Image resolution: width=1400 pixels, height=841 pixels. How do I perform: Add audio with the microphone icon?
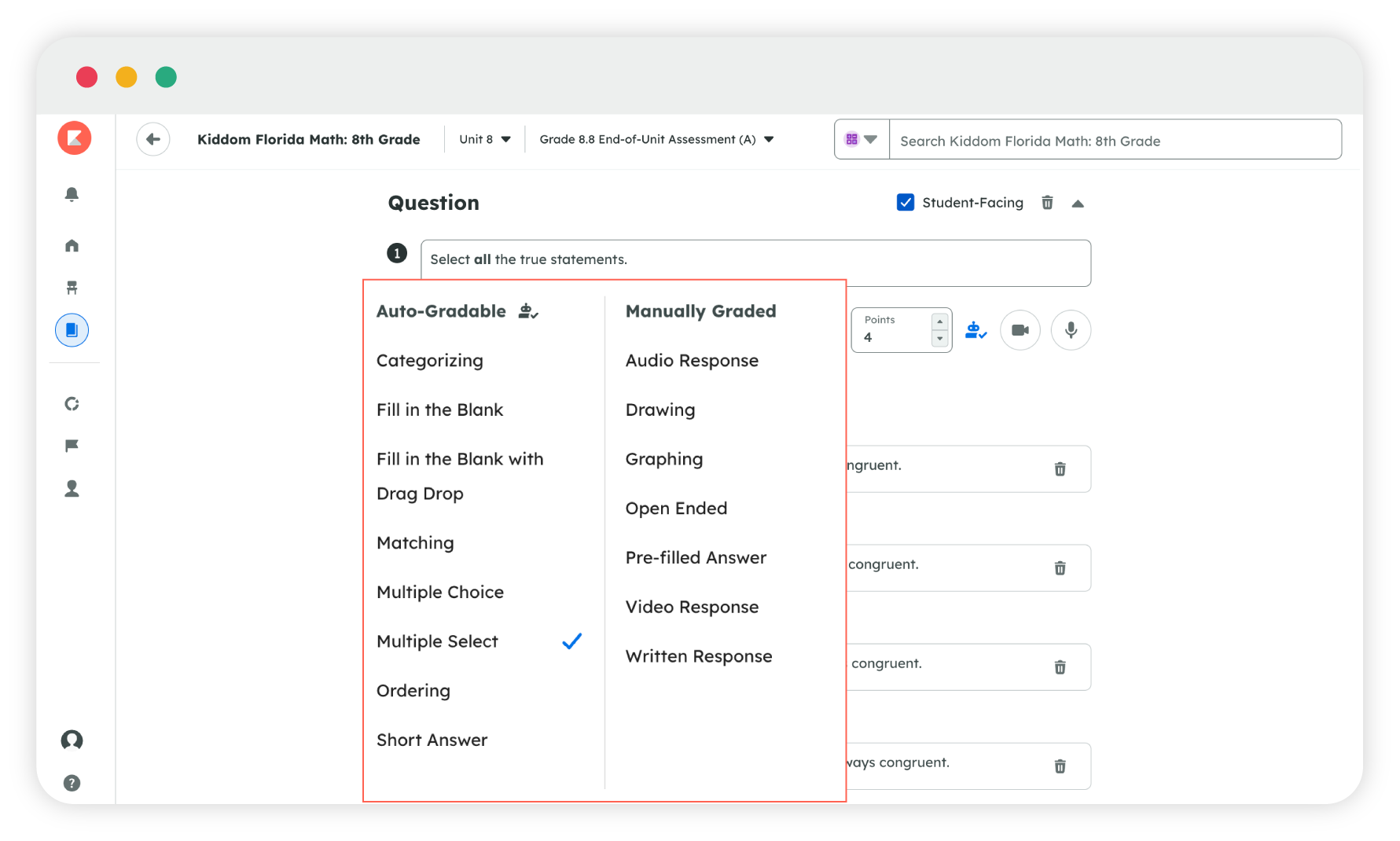point(1071,330)
